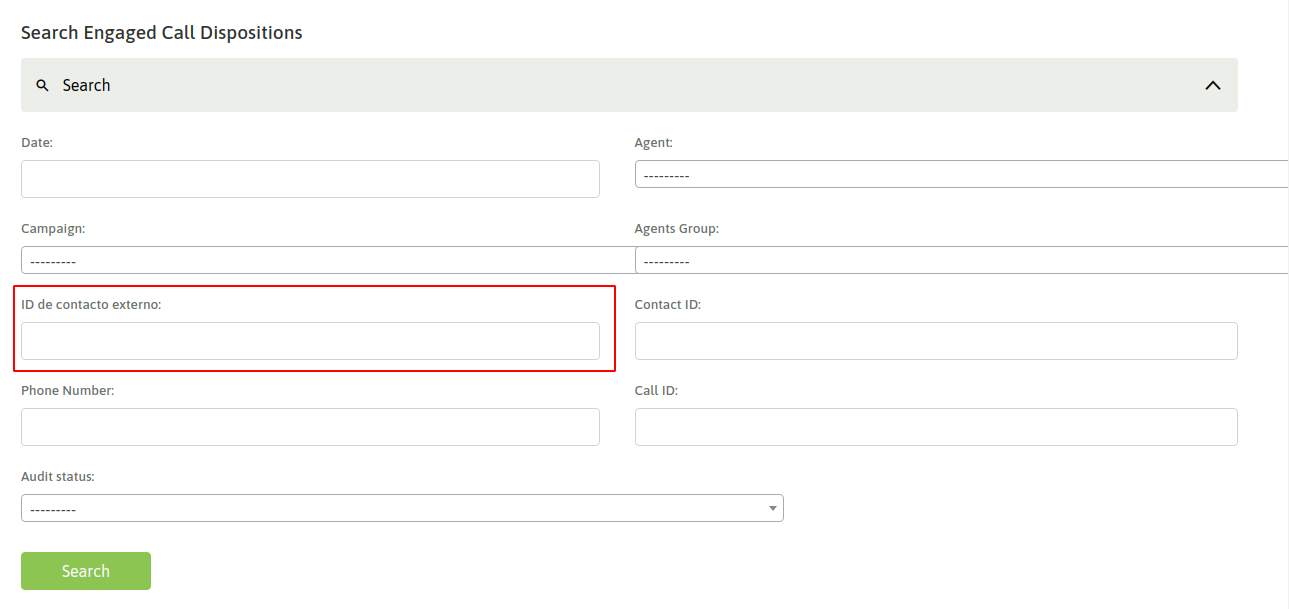The image size is (1289, 609).
Task: Click the 'Search Engaged Call Dispositions' heading
Action: (x=162, y=33)
